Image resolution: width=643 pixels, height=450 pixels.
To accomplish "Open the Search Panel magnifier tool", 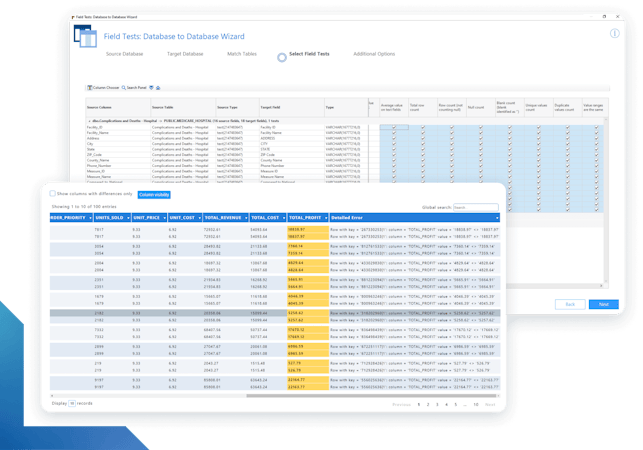I will [134, 88].
